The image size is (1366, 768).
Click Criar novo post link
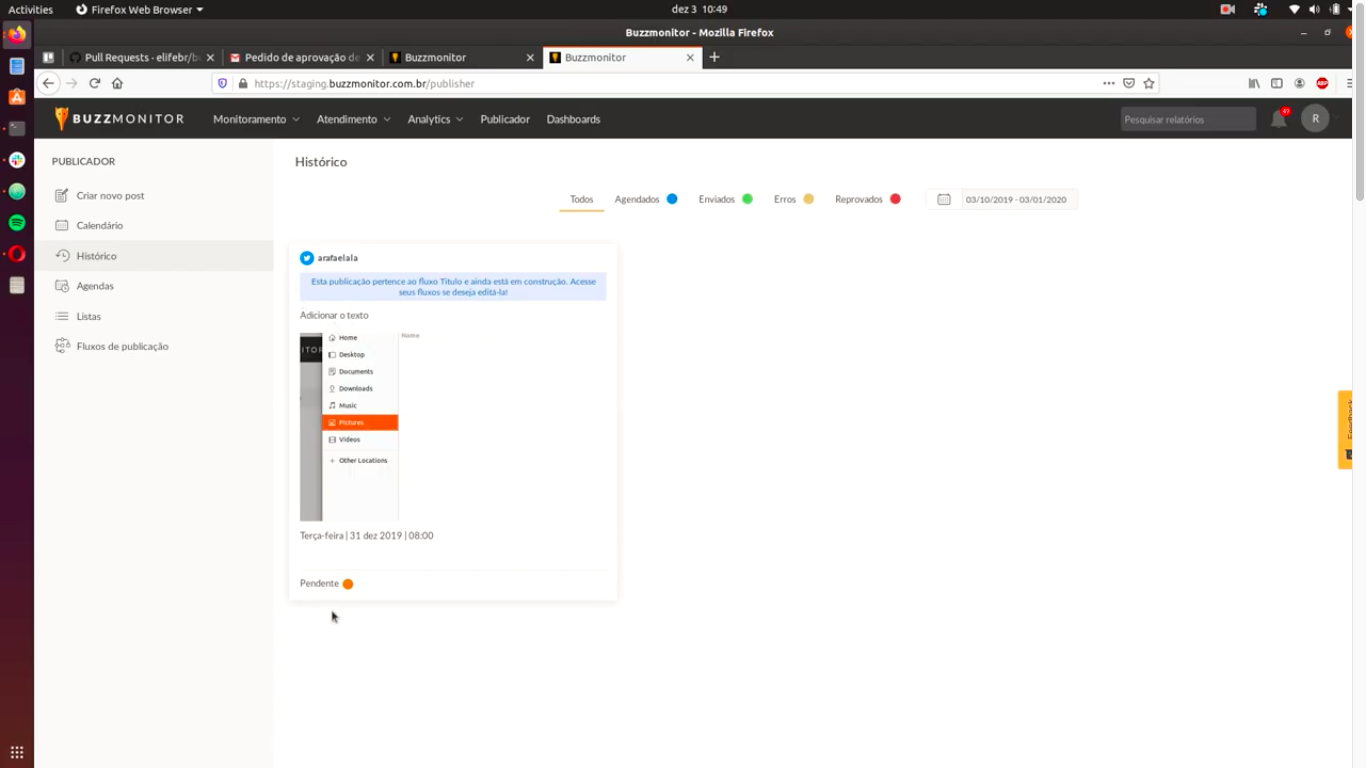click(x=110, y=196)
